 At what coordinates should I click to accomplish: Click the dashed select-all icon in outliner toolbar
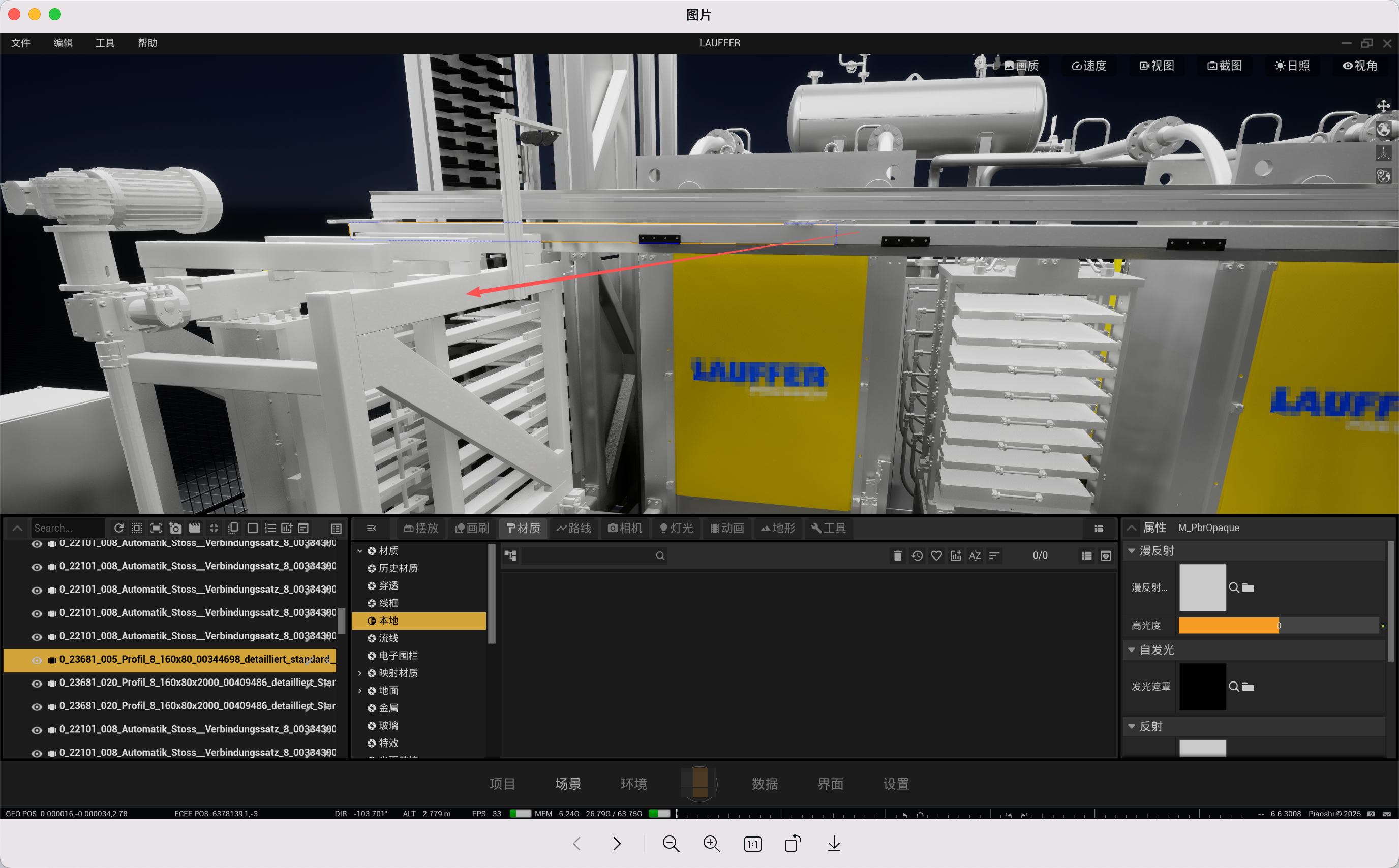tap(137, 528)
